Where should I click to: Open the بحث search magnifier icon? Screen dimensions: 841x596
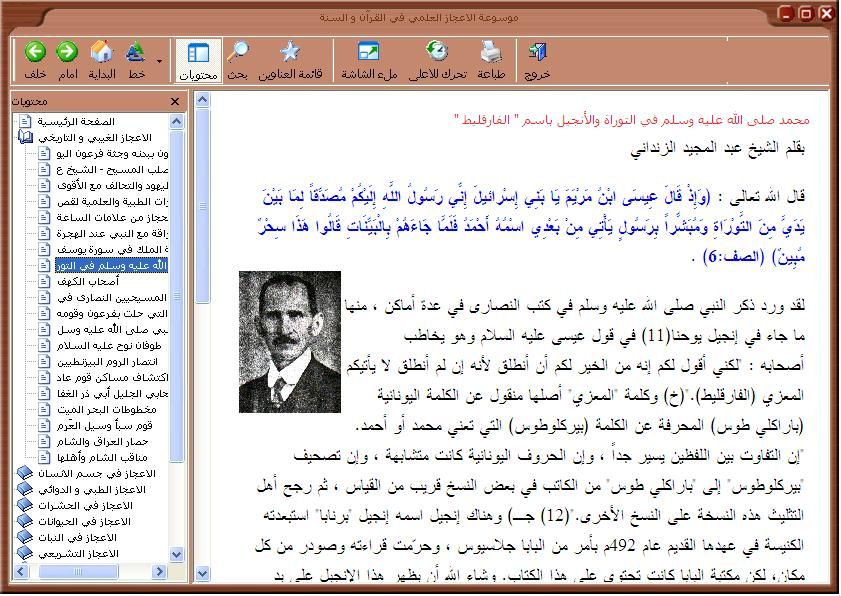point(237,51)
